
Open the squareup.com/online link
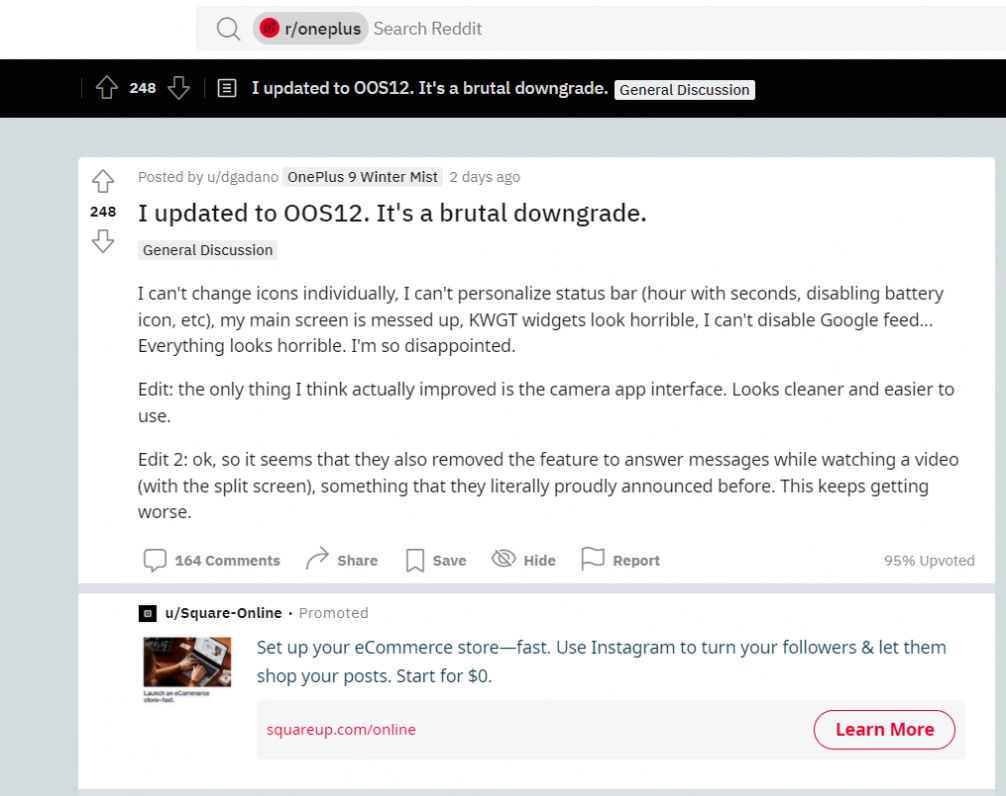[341, 729]
